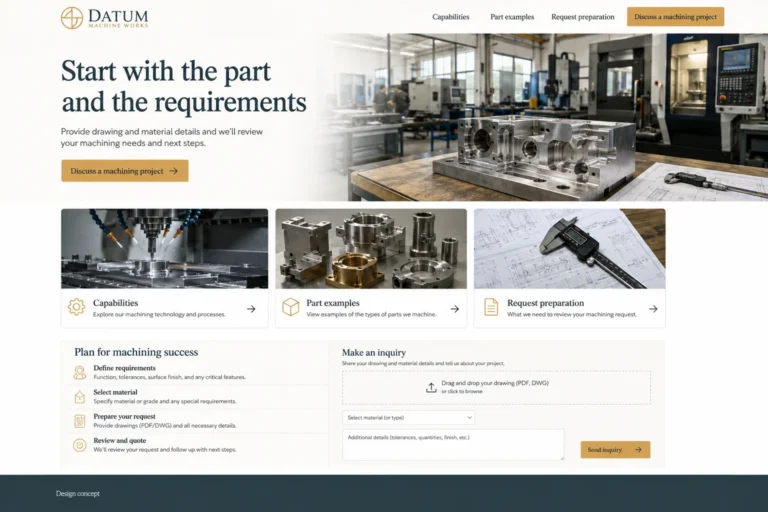Click the cube icon beside Part examples

290,307
